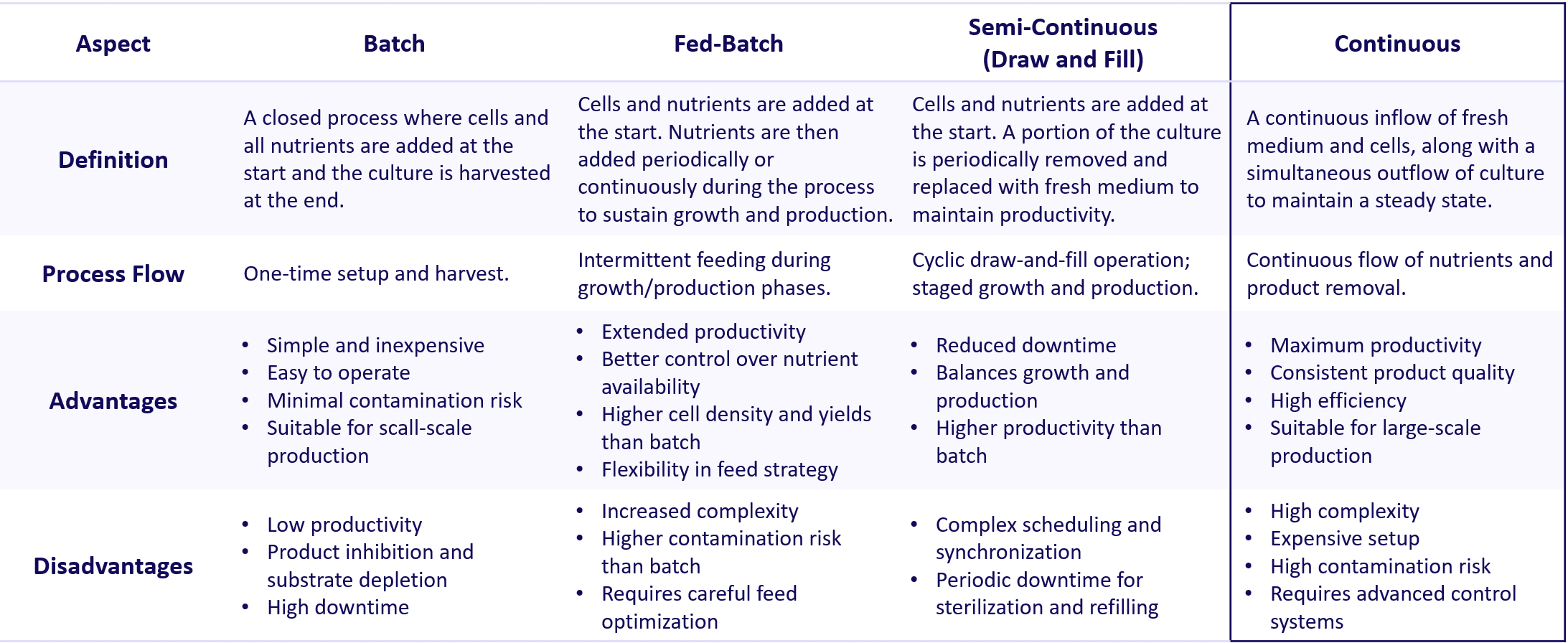Click the Aspect column header

(x=113, y=44)
